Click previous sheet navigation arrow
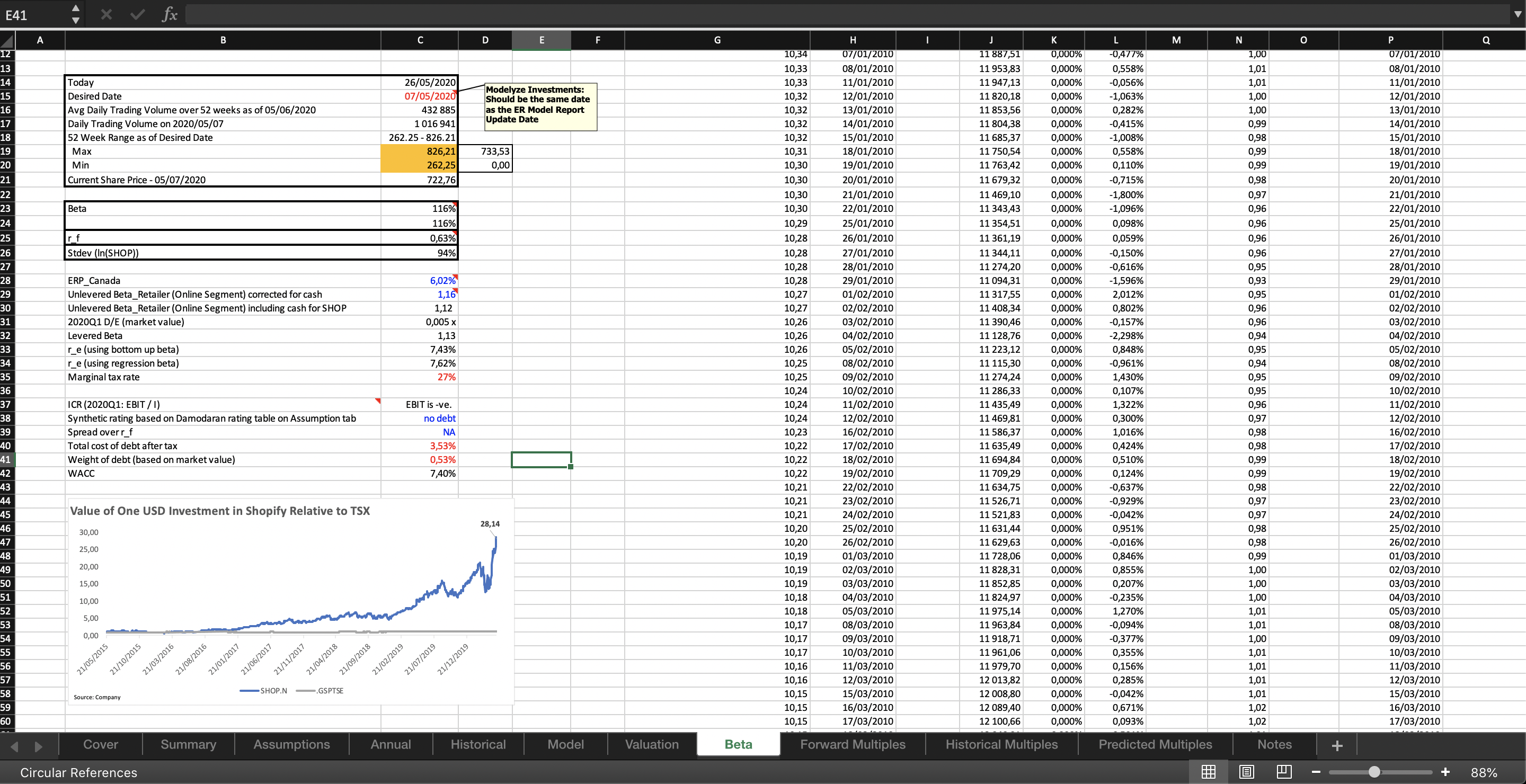Viewport: 1526px width, 784px height. pyautogui.click(x=14, y=747)
